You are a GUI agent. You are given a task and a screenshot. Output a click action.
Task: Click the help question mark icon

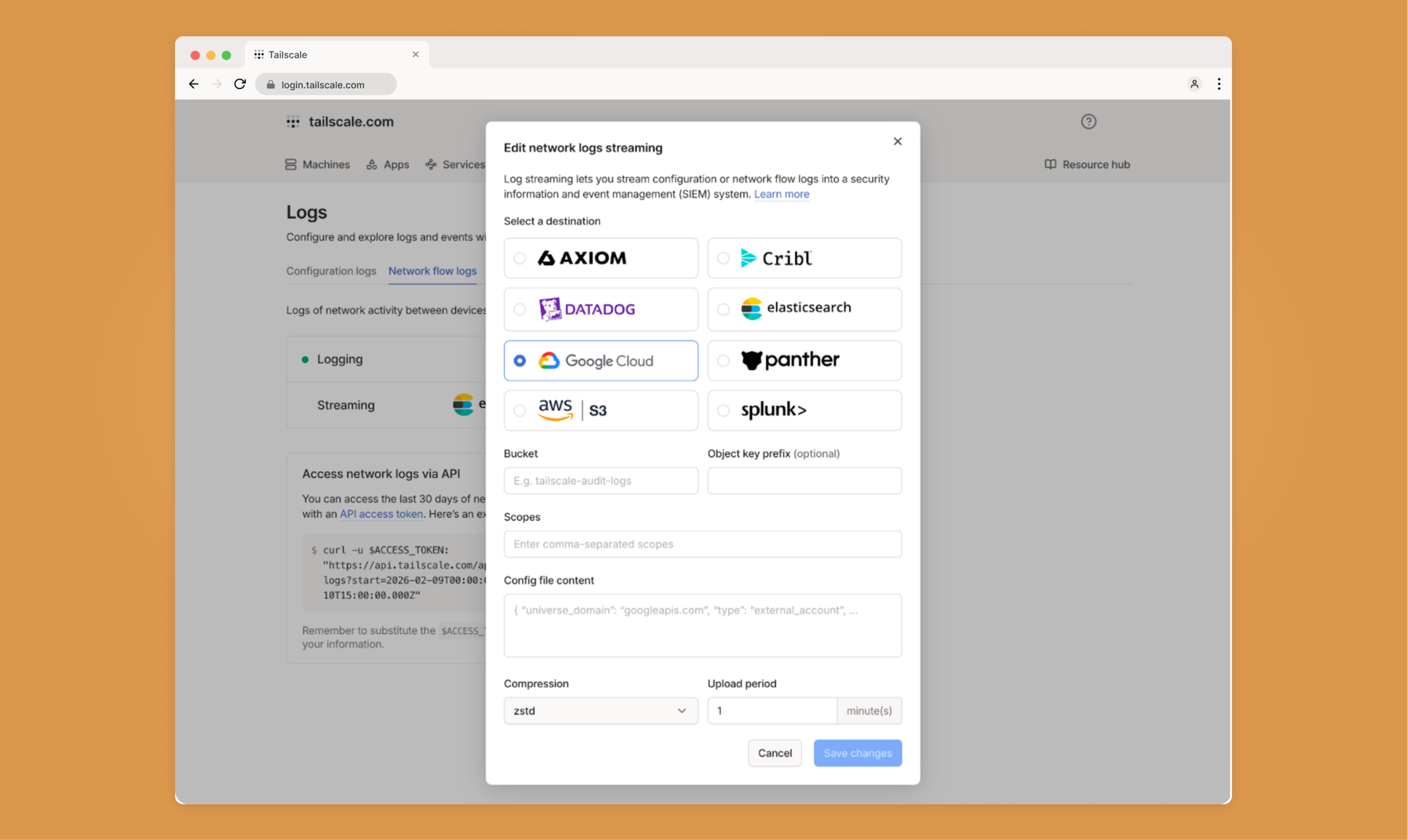click(1088, 122)
